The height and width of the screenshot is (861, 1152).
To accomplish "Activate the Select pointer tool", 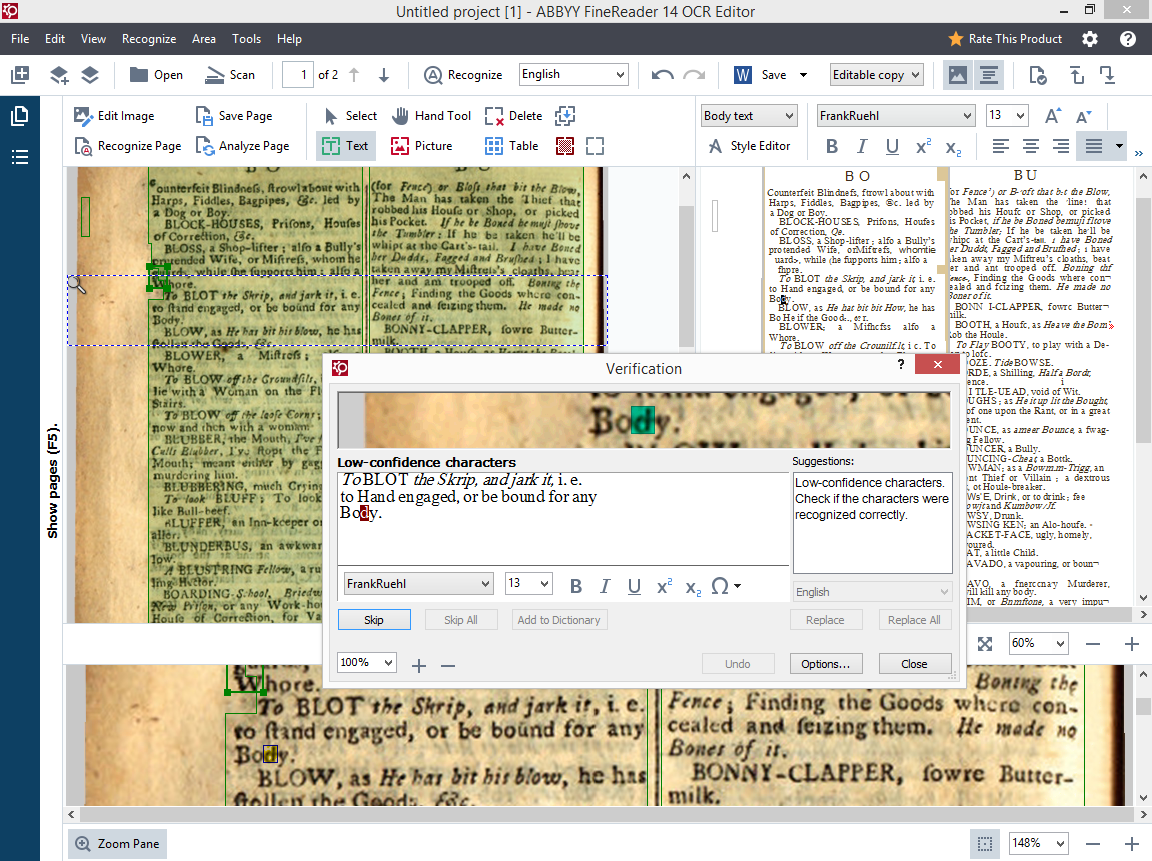I will [350, 115].
